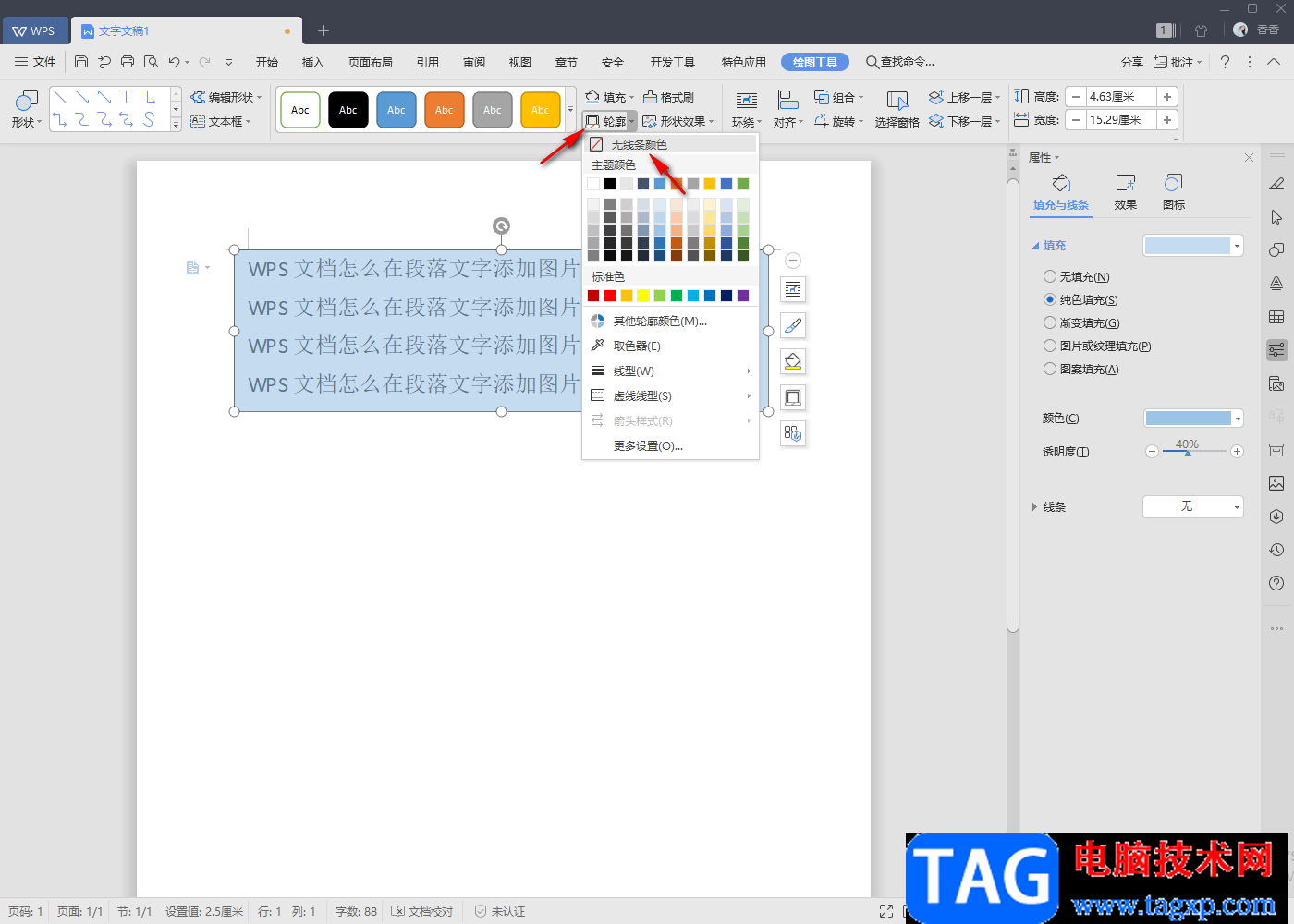Viewport: 1294px width, 924px height.
Task: Click 编辑形状 edit shape tool
Action: coord(226,97)
